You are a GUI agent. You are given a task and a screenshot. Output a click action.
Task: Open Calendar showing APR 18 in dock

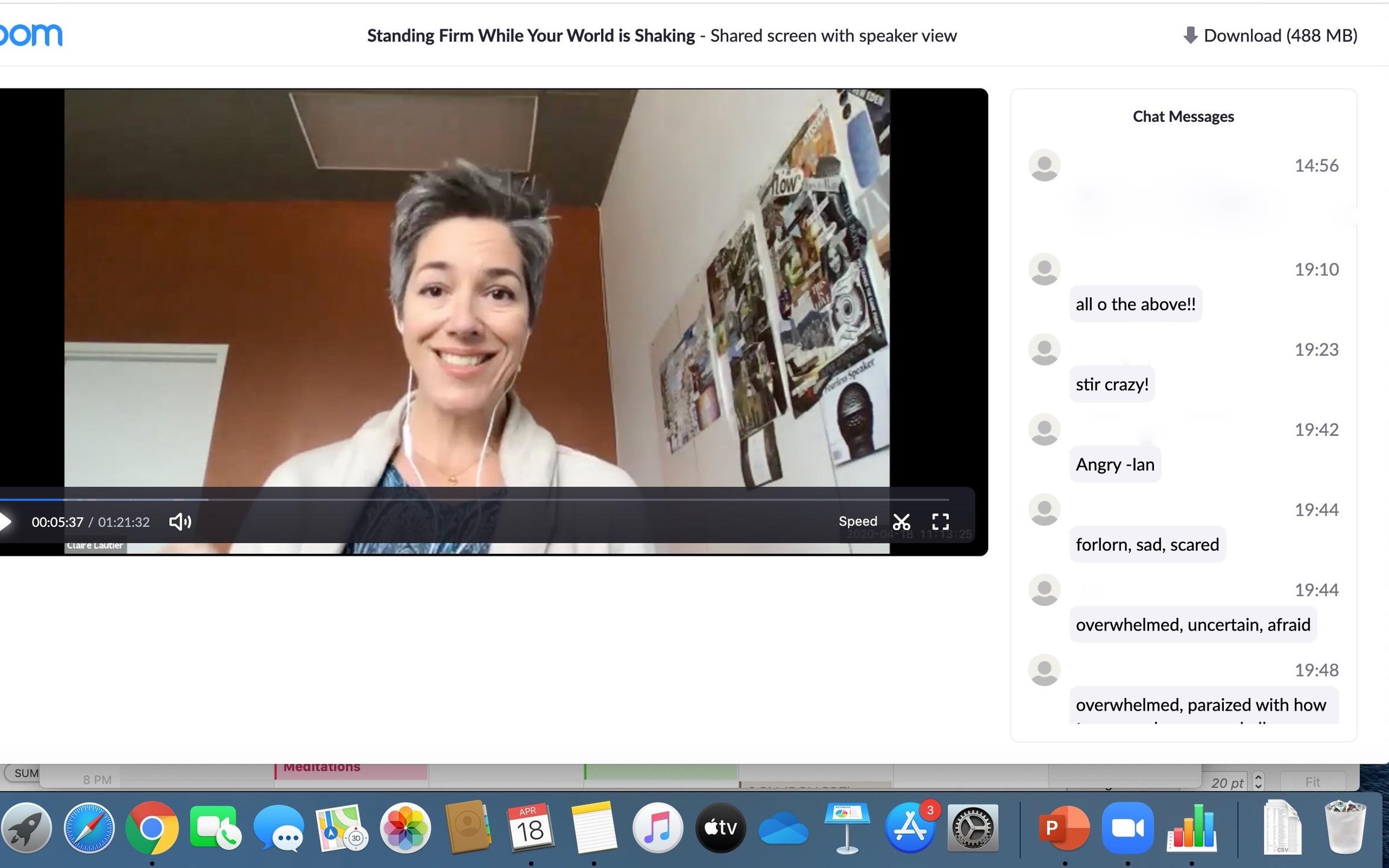point(531,828)
